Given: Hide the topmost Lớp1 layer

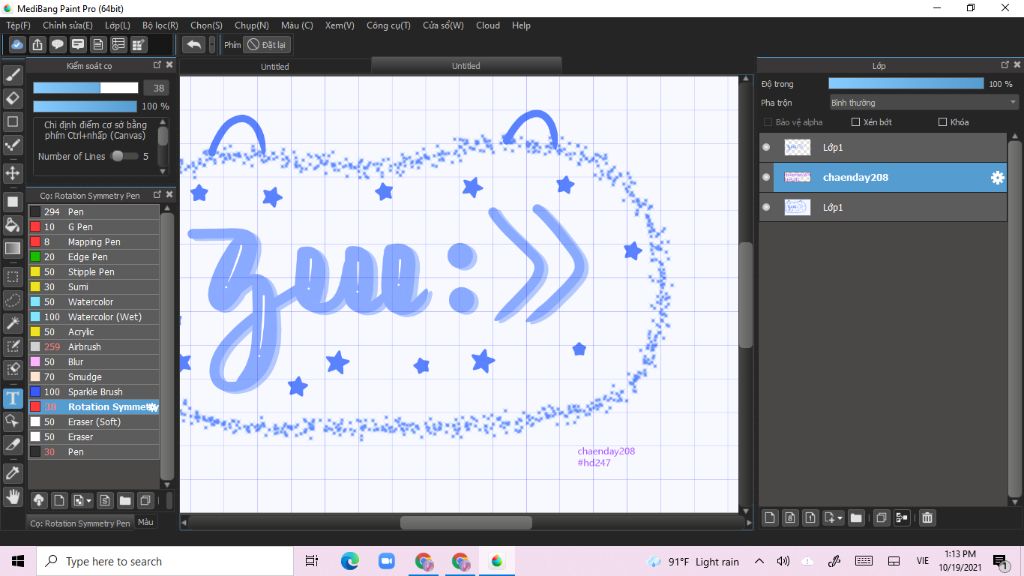Looking at the screenshot, I should 767,147.
